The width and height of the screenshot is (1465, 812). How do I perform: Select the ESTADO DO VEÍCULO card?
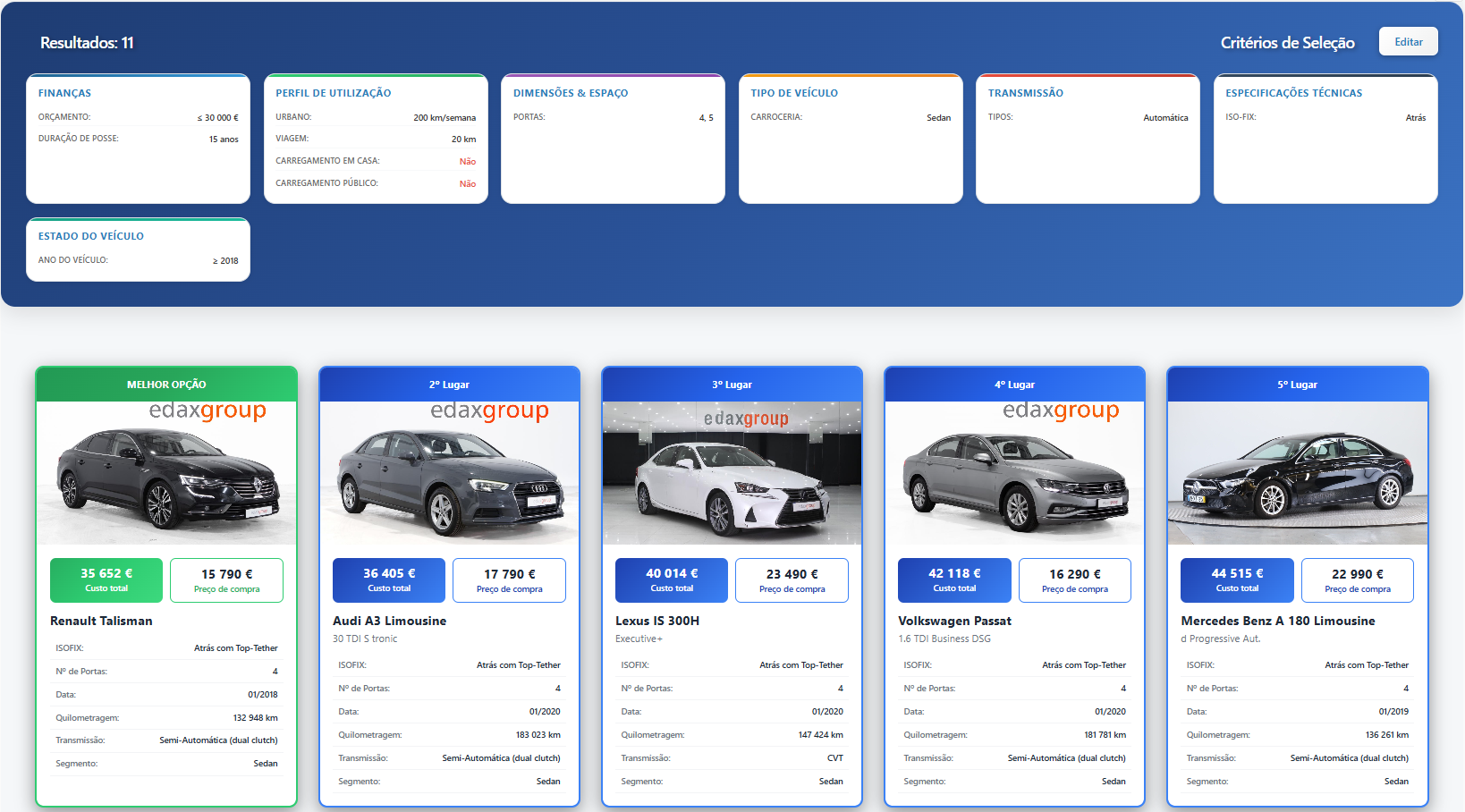[138, 250]
